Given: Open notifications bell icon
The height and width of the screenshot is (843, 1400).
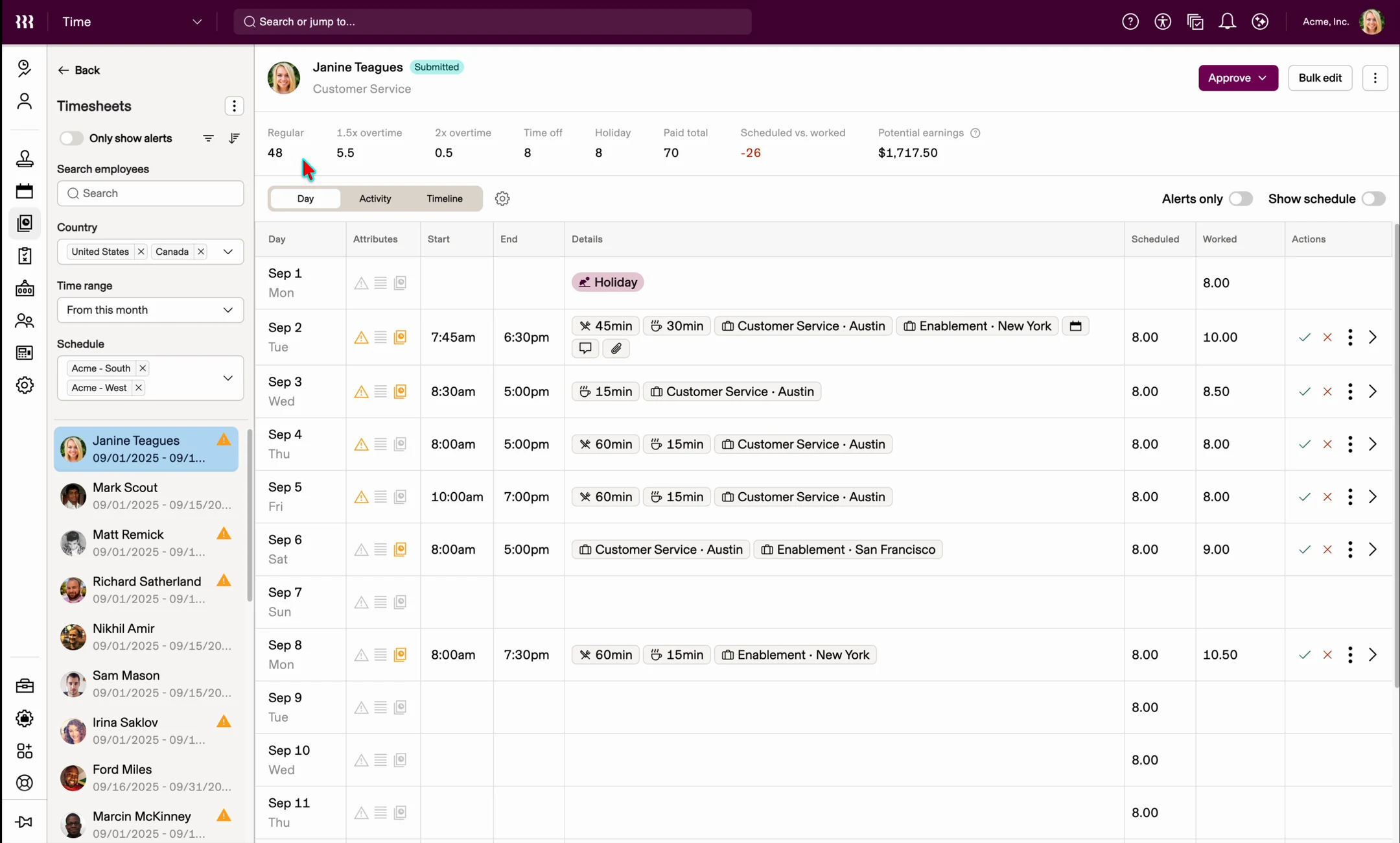Looking at the screenshot, I should tap(1227, 22).
